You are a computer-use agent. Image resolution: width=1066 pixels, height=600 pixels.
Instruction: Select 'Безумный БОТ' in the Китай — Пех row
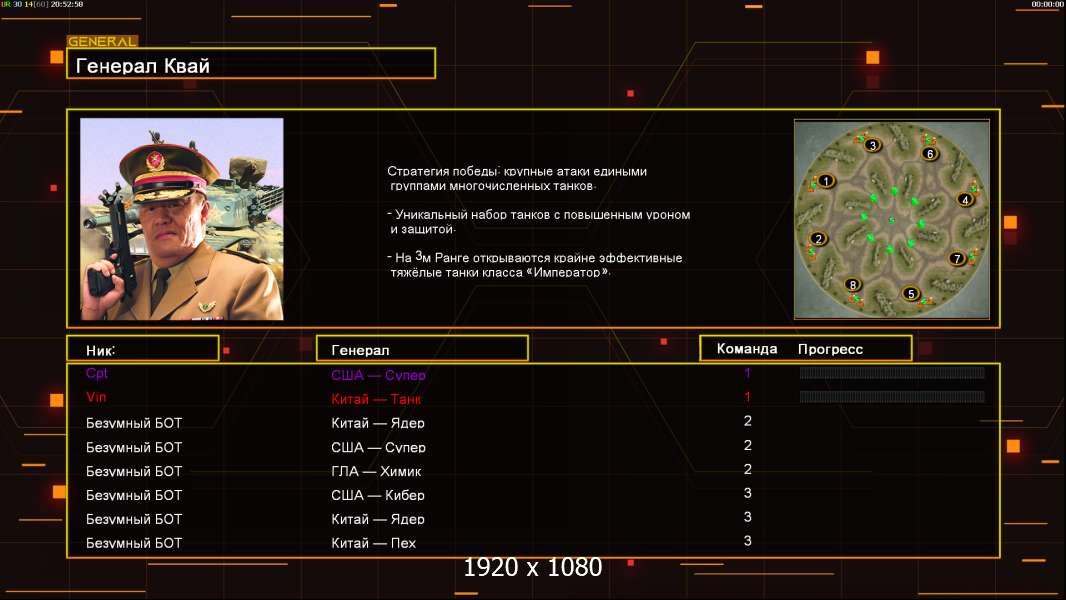(x=134, y=543)
